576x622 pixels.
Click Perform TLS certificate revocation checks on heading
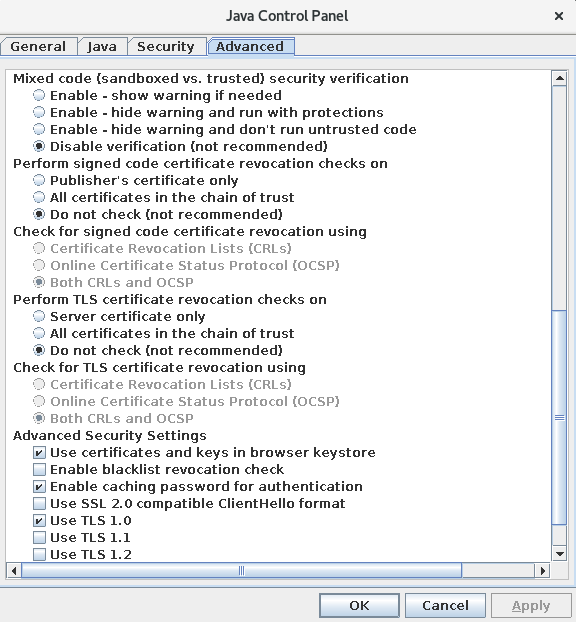pos(170,299)
